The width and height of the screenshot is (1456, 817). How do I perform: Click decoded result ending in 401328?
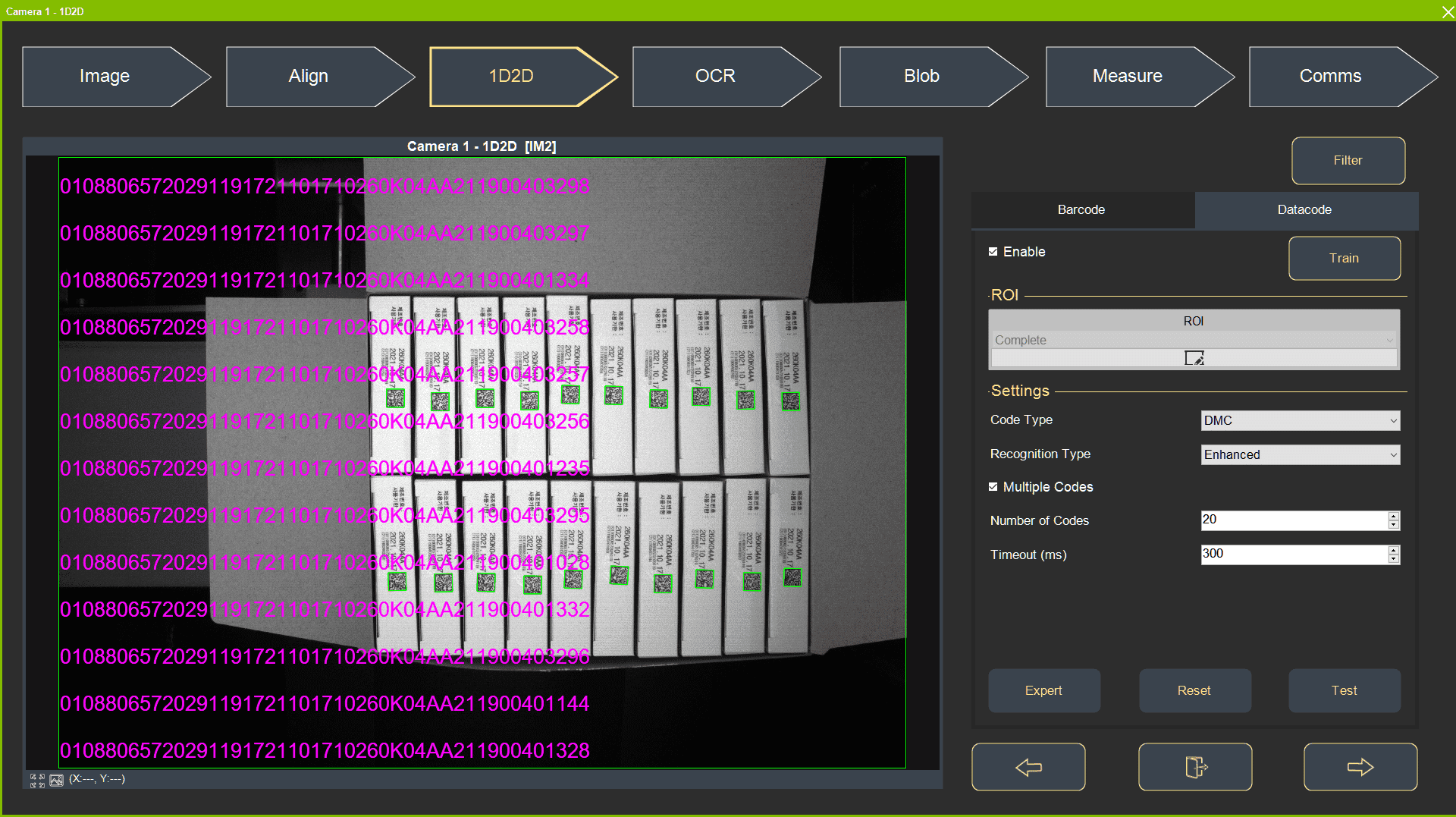pos(325,751)
